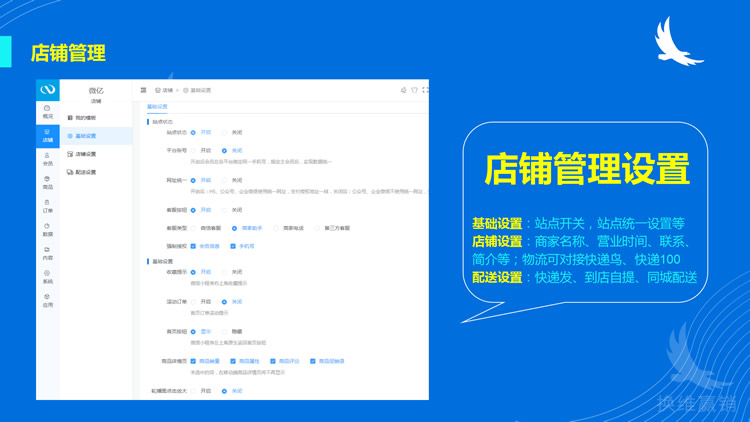Open 系统 system in left sidebar

(x=48, y=277)
